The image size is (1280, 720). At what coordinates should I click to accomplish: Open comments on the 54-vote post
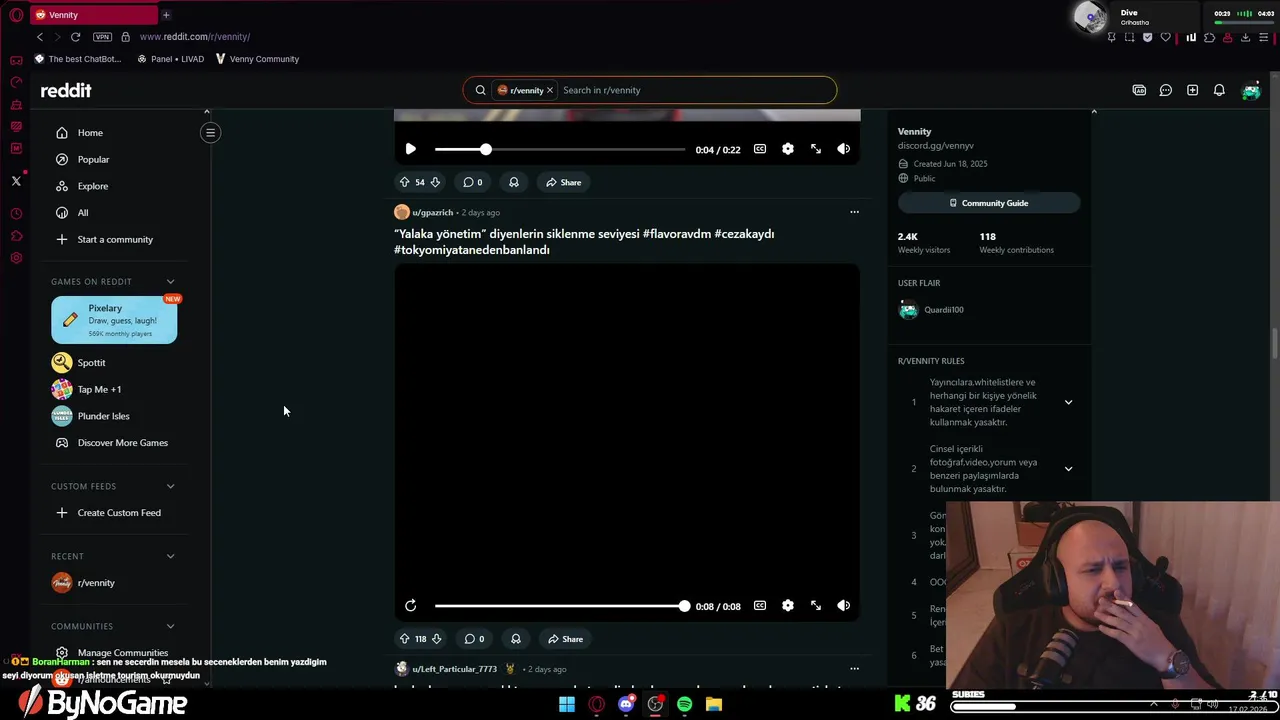coord(473,182)
